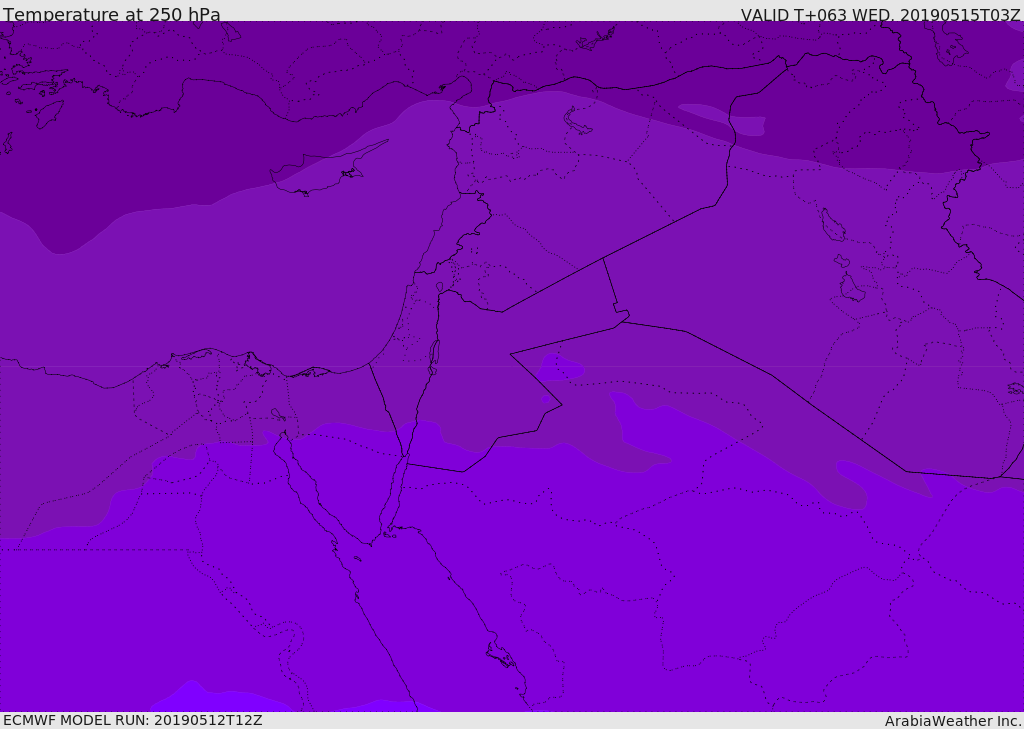This screenshot has height=729, width=1024.
Task: Click the Dead Sea on the map
Action: [434, 355]
